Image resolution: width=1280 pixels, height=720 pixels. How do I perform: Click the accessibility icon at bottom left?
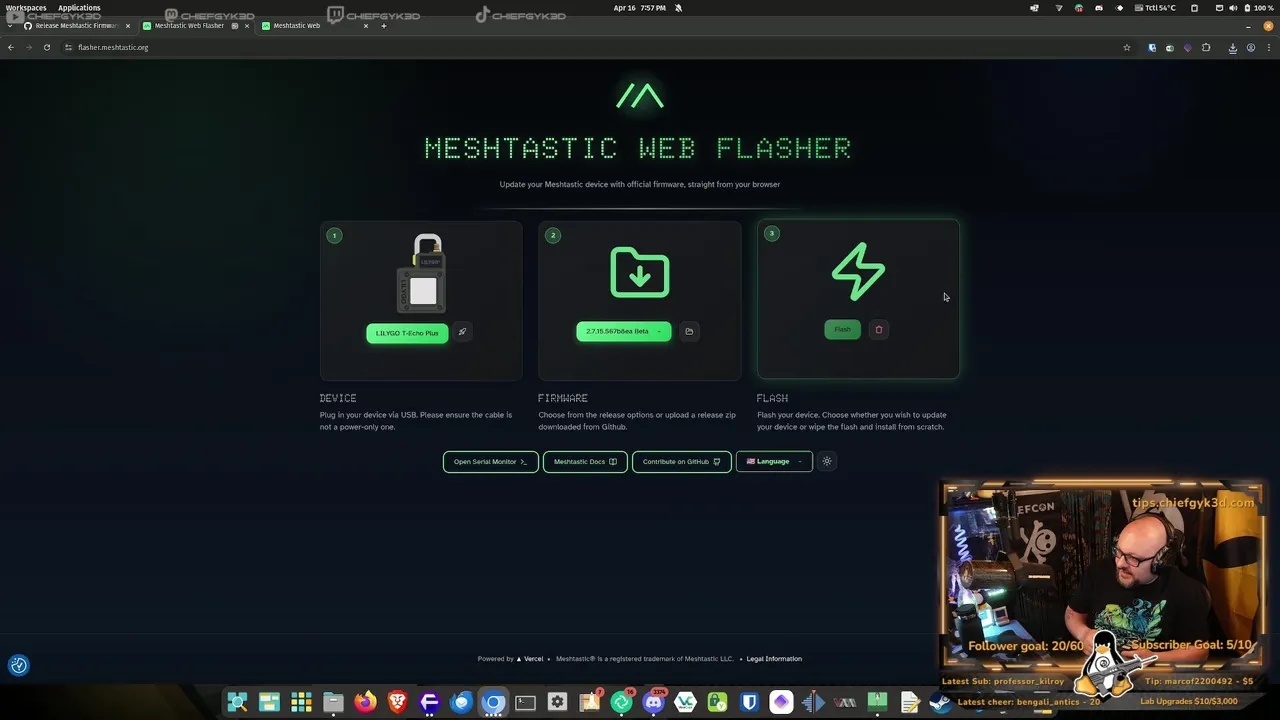click(19, 665)
